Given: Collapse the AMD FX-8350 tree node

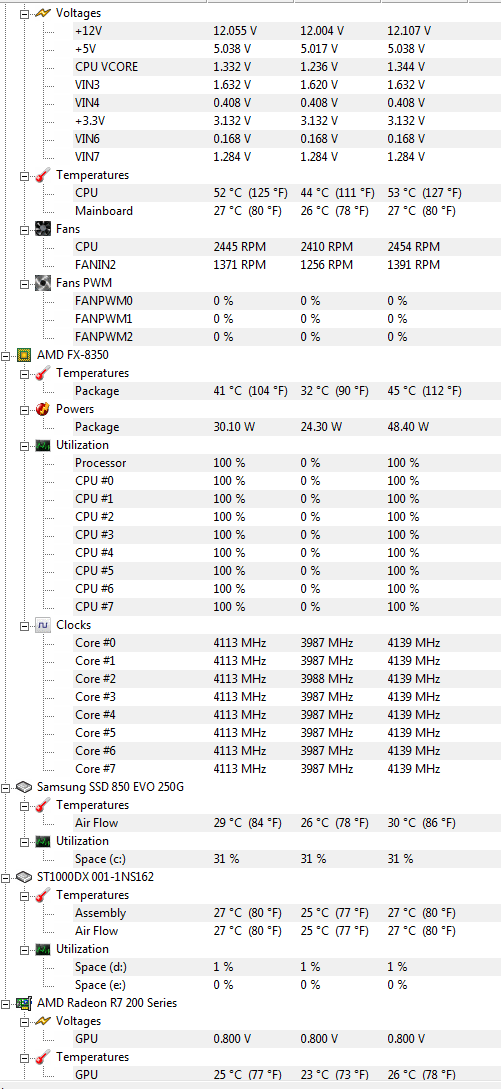Looking at the screenshot, I should (x=6, y=355).
